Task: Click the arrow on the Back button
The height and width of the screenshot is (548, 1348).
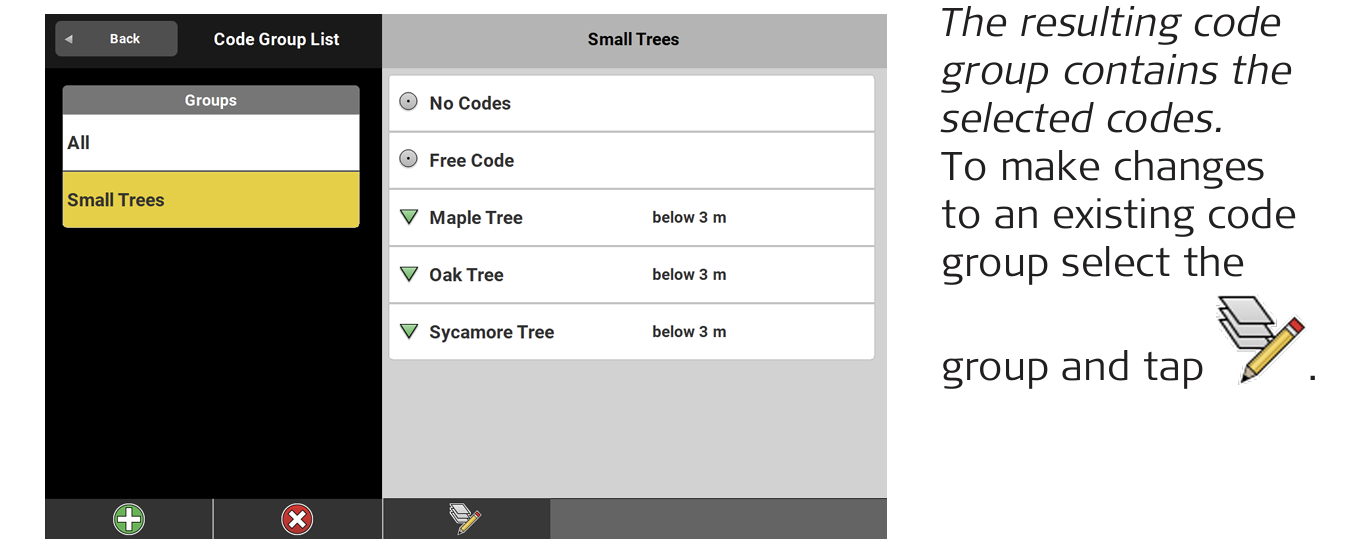Action: (x=69, y=39)
